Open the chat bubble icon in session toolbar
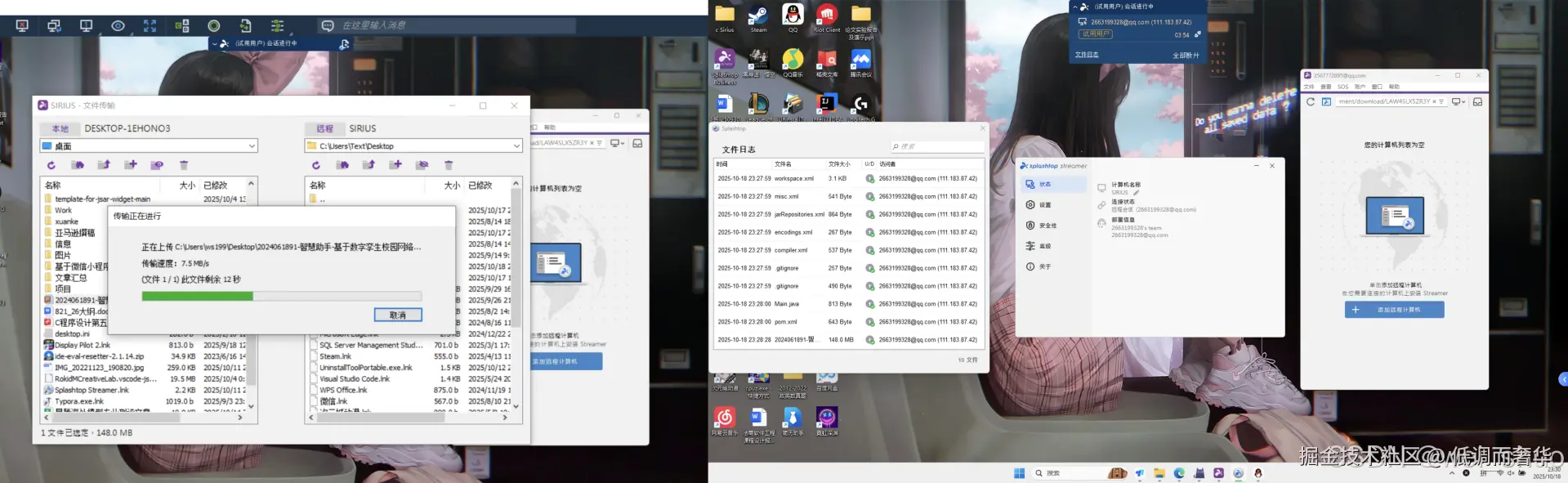This screenshot has height=483, width=1568. (328, 26)
